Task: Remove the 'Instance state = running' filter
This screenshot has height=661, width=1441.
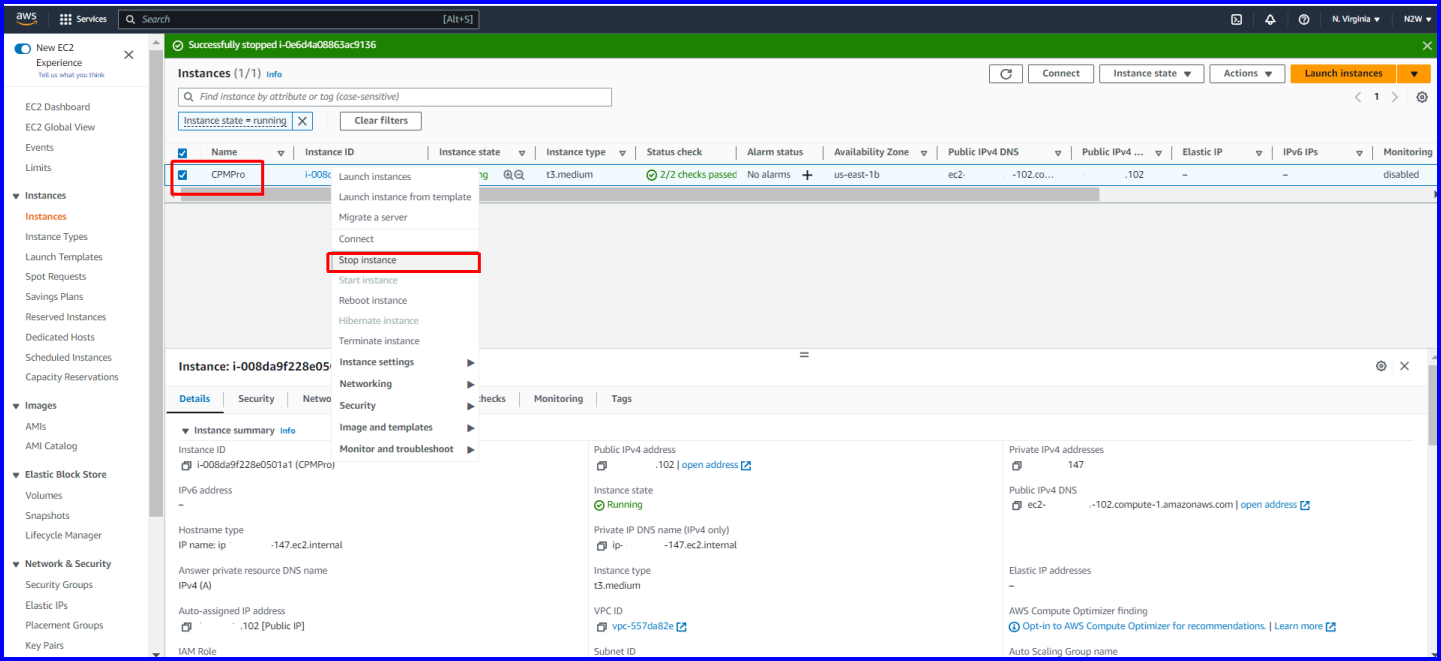Action: click(x=303, y=121)
